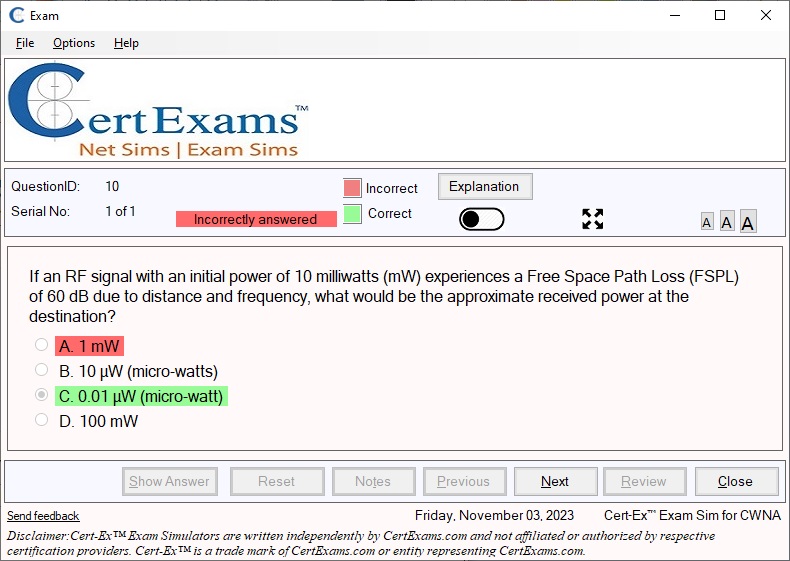The height and width of the screenshot is (561, 790).
Task: Click the Serial No value '1 of 1'
Action: click(x=120, y=211)
